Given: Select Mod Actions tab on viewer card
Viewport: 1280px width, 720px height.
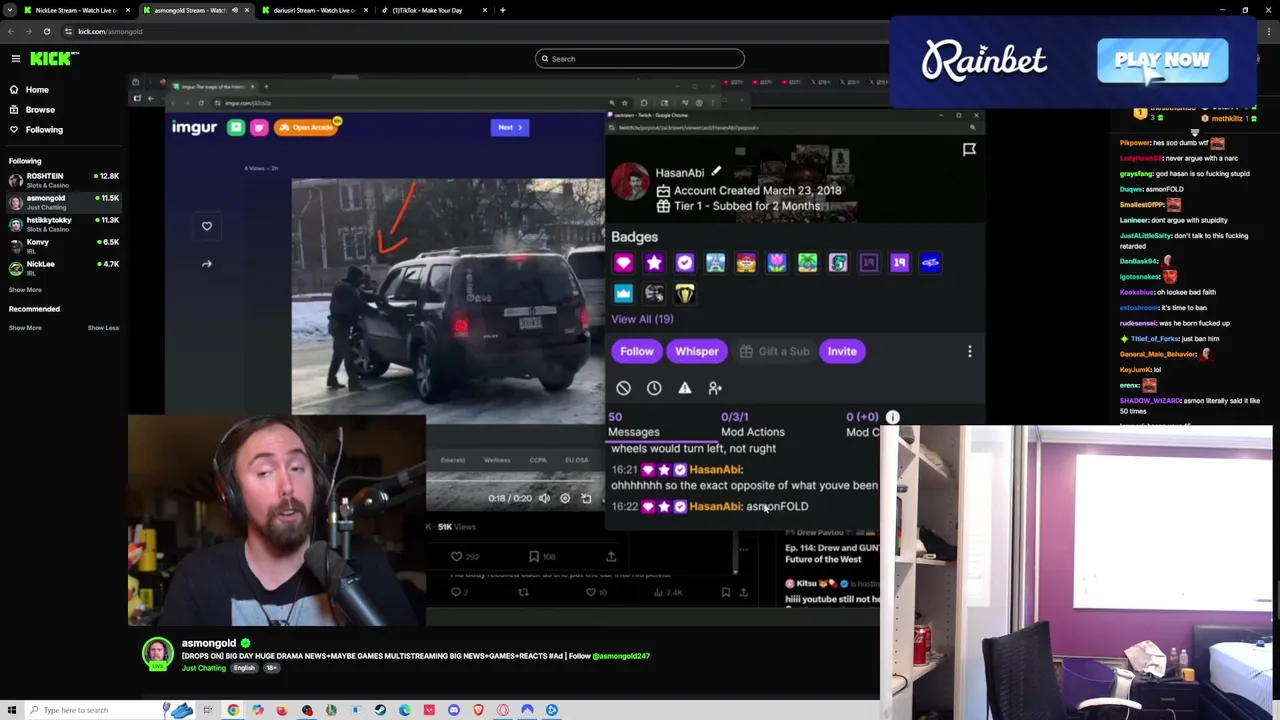Looking at the screenshot, I should click(753, 425).
